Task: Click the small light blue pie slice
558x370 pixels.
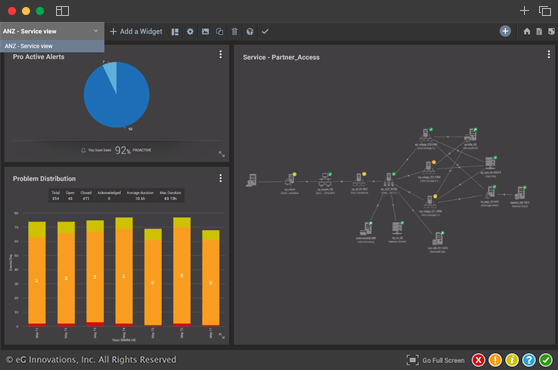Action: coord(112,73)
